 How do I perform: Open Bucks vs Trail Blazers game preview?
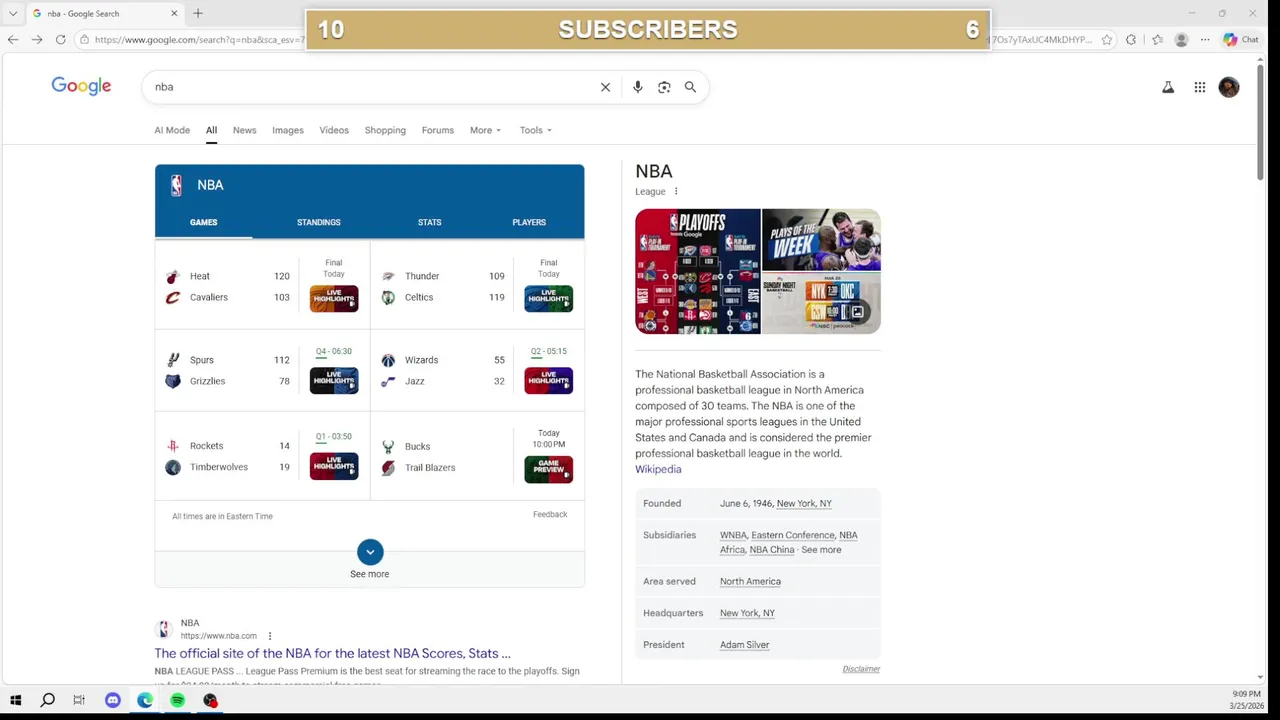point(549,469)
